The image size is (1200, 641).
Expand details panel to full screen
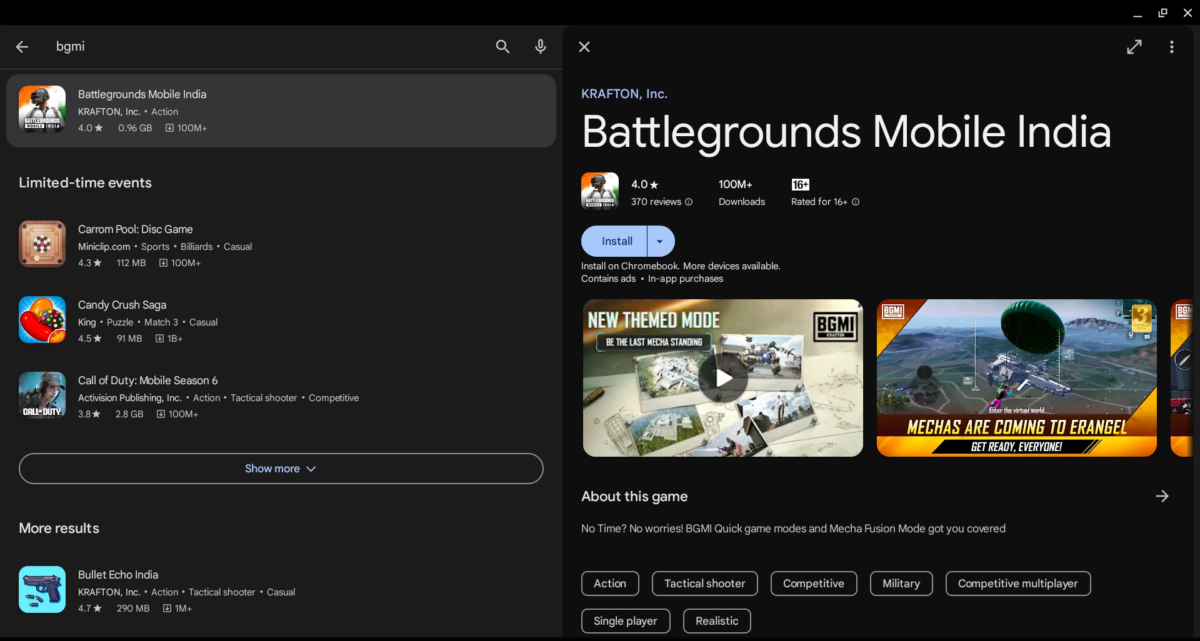[x=1134, y=47]
